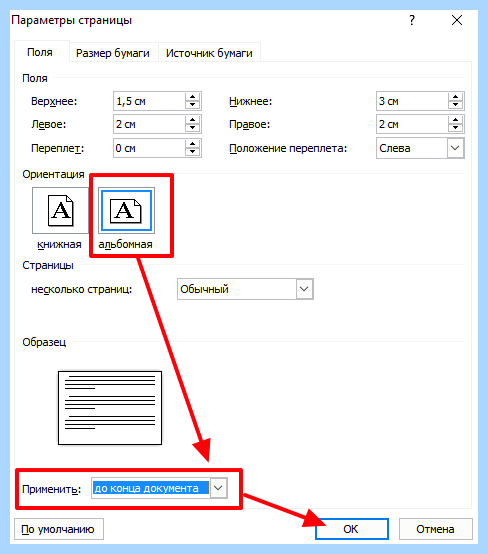Click the Отмена button
Image resolution: width=488 pixels, height=554 pixels.
pyautogui.click(x=435, y=529)
